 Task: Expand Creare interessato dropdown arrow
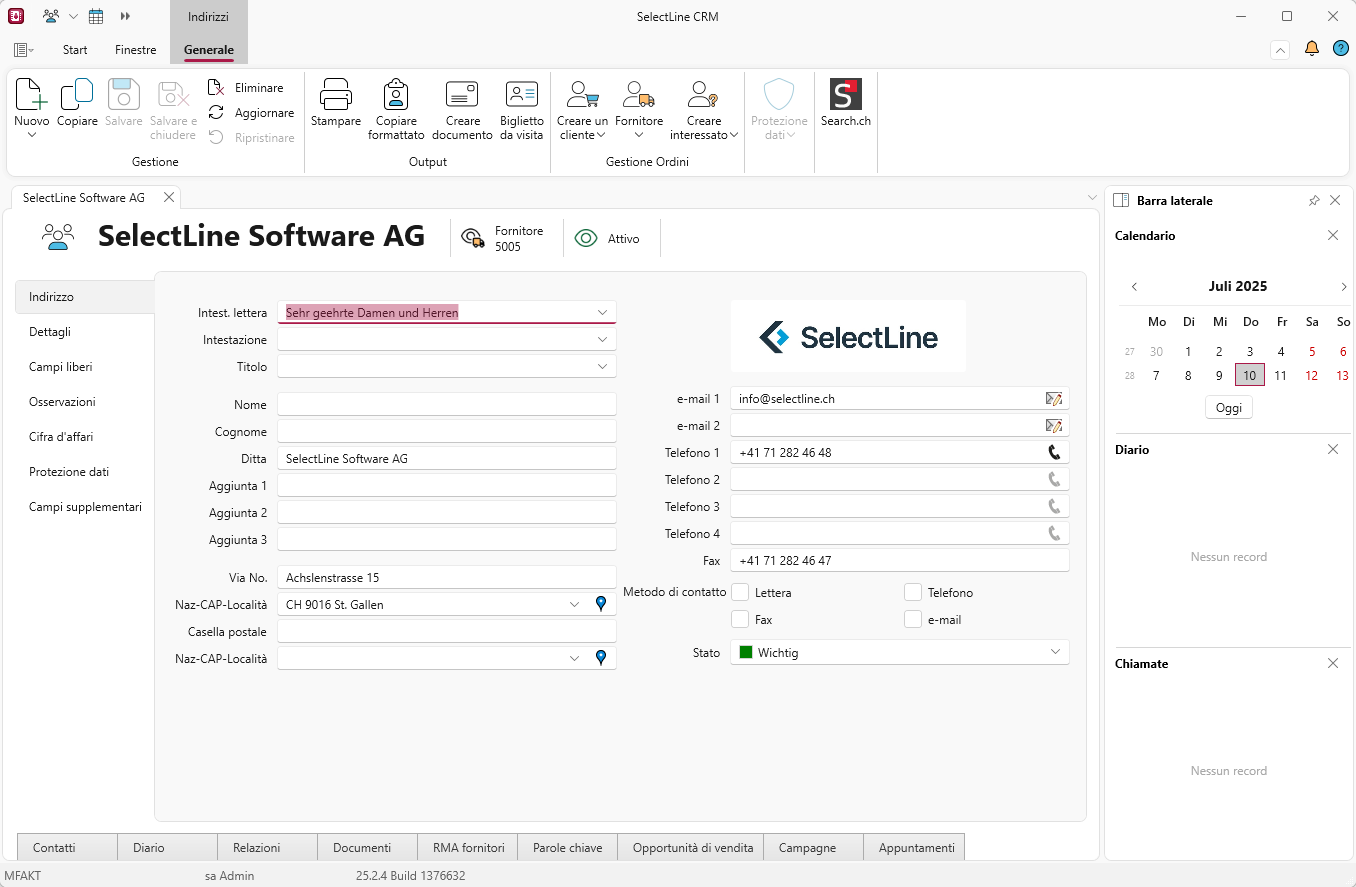pos(733,135)
